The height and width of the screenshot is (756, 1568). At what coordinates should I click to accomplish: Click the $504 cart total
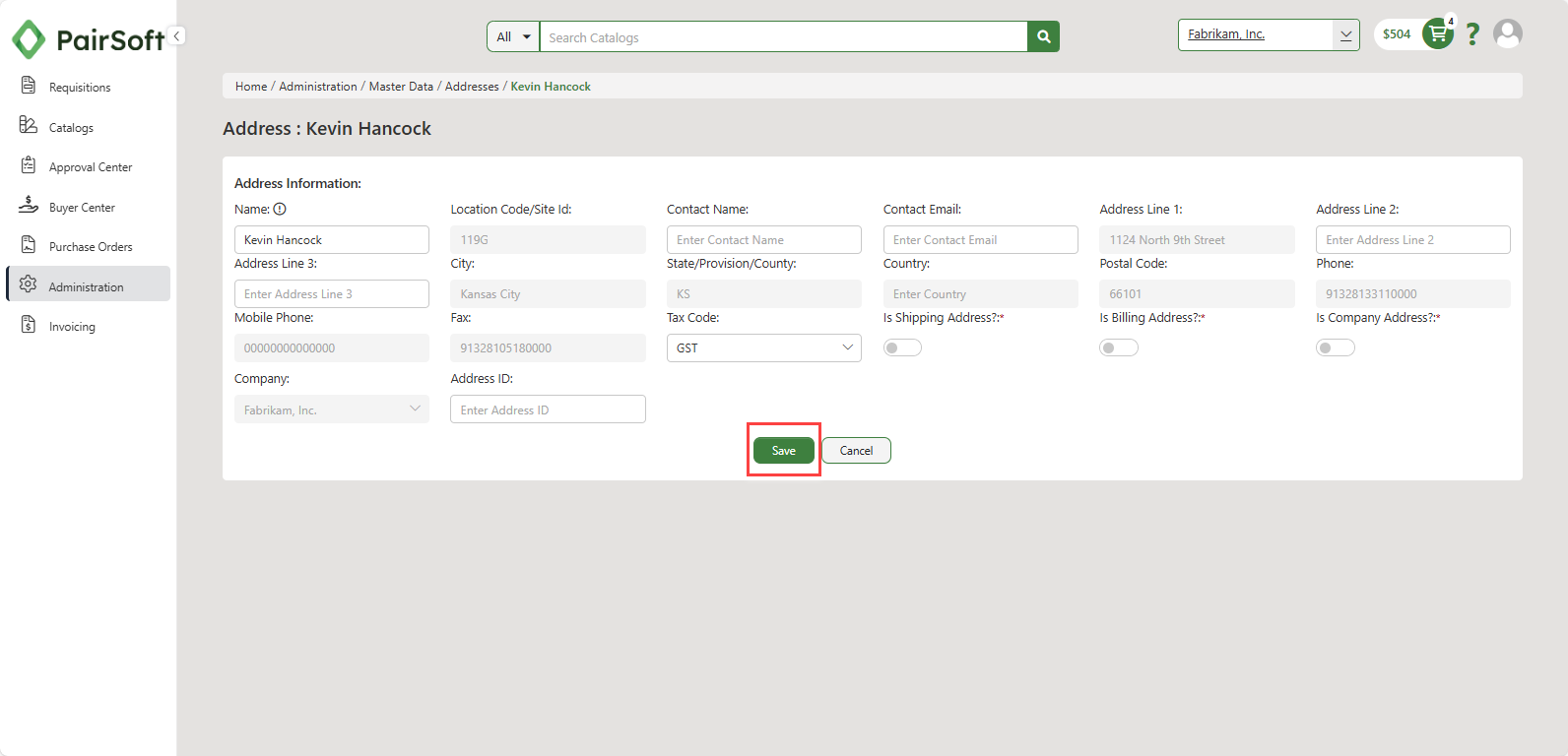tap(1397, 33)
